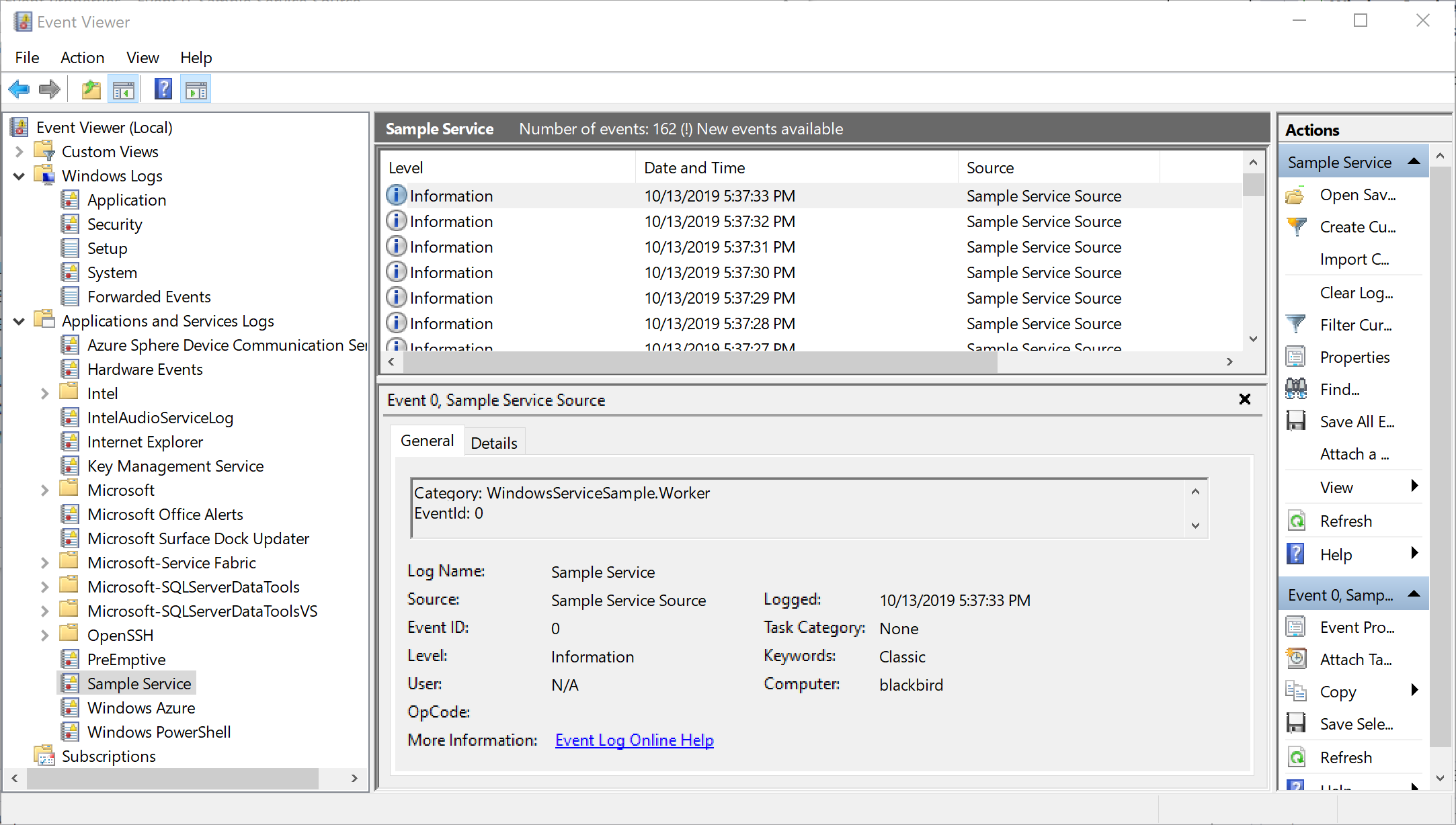Screen dimensions: 1456x825
Task: Collapse Applications and Services Logs node
Action: (x=19, y=321)
